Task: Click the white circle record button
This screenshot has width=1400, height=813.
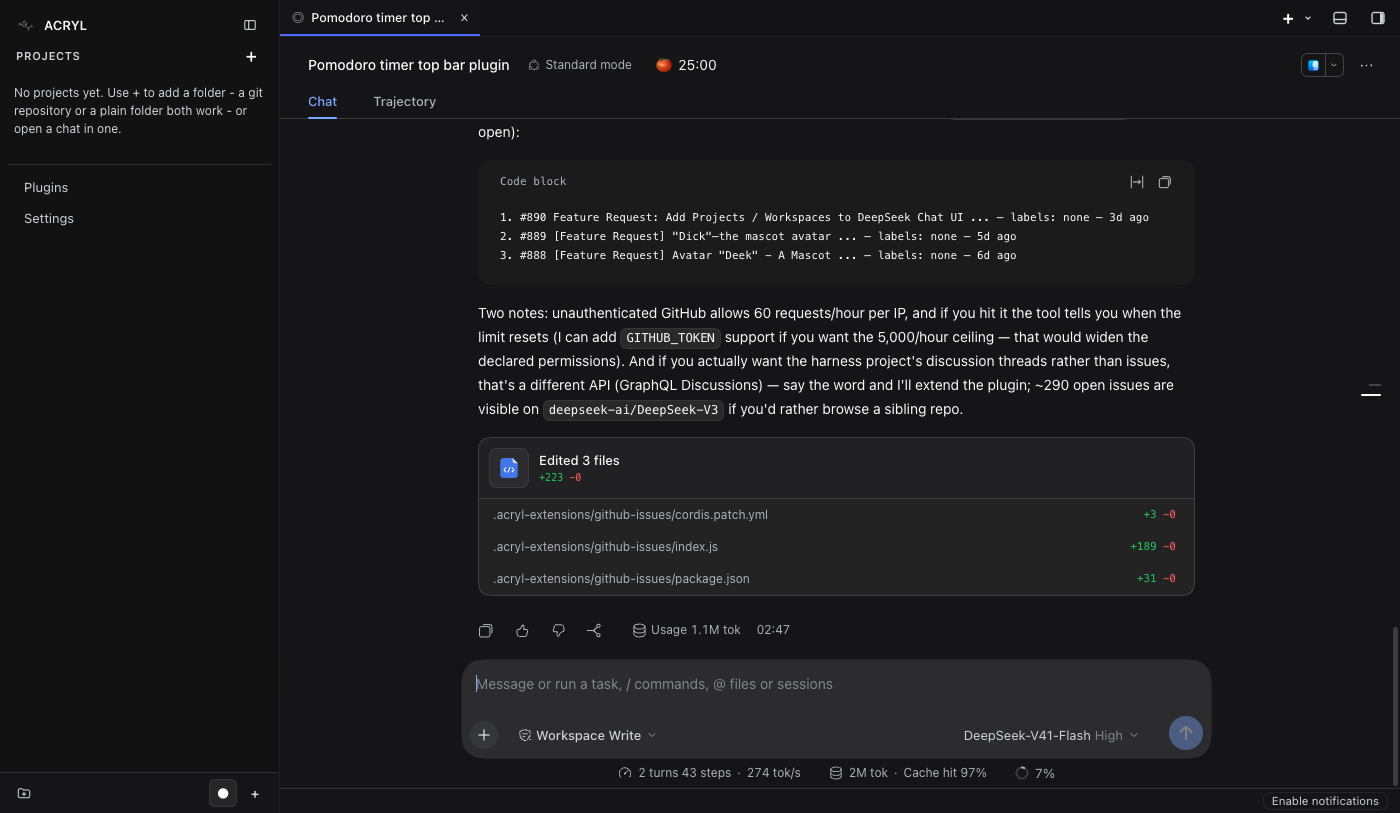Action: coord(223,794)
